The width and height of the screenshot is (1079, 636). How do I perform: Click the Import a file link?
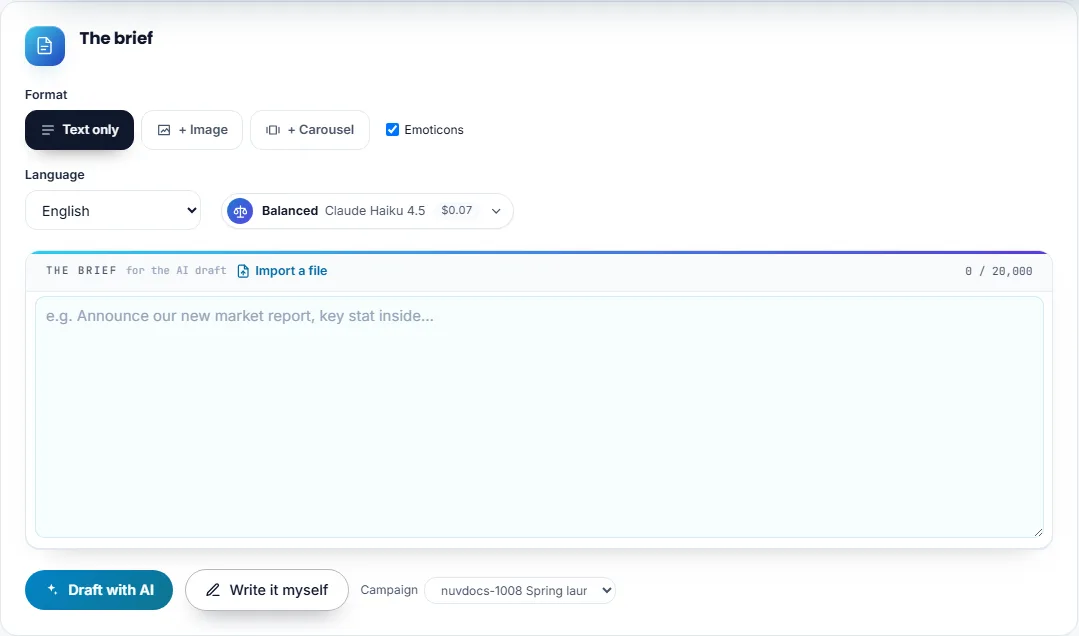pos(291,271)
